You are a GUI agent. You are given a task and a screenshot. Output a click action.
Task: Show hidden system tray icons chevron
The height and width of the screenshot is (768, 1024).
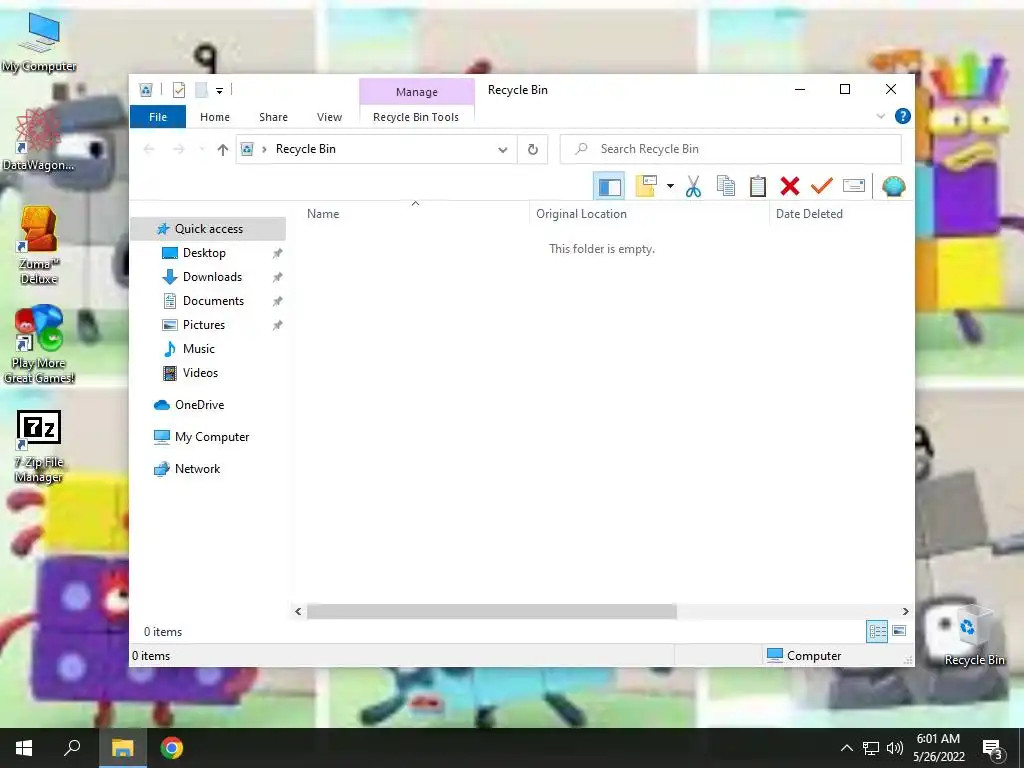[846, 748]
